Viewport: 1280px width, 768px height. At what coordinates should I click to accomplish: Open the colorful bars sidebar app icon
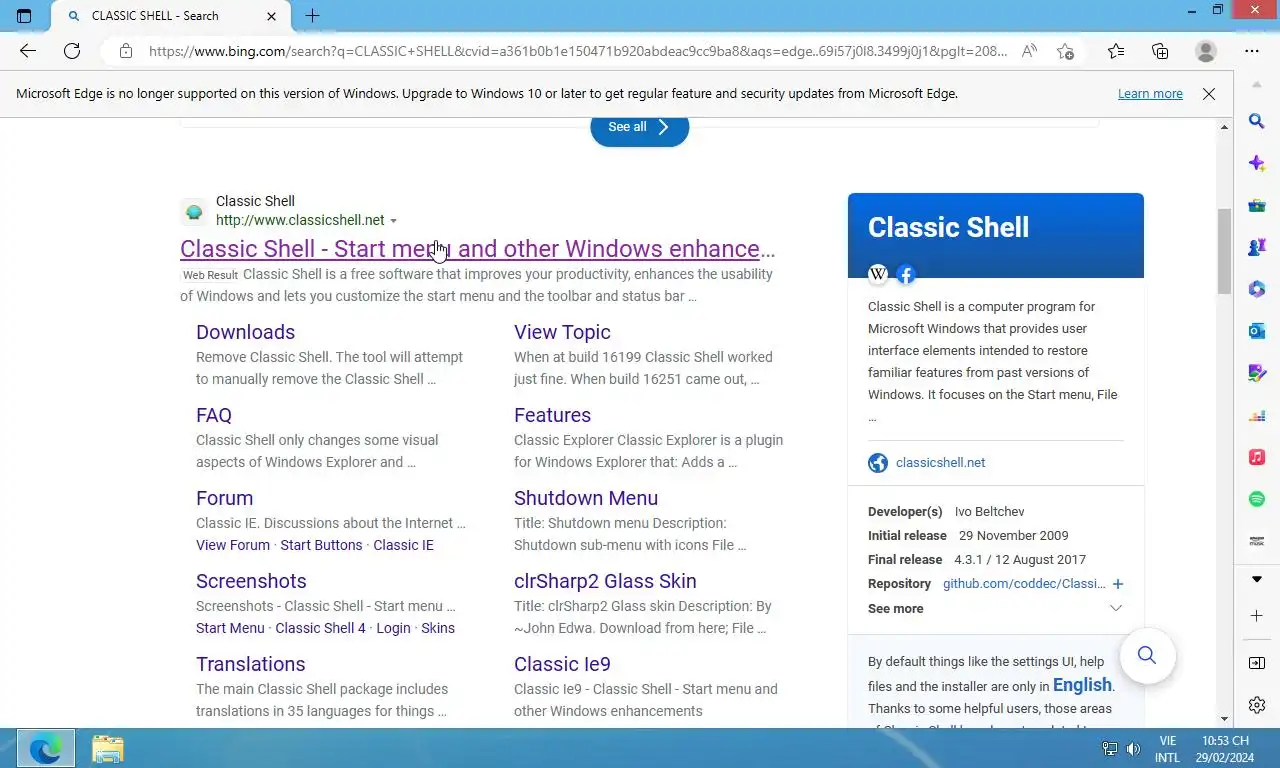click(1257, 415)
